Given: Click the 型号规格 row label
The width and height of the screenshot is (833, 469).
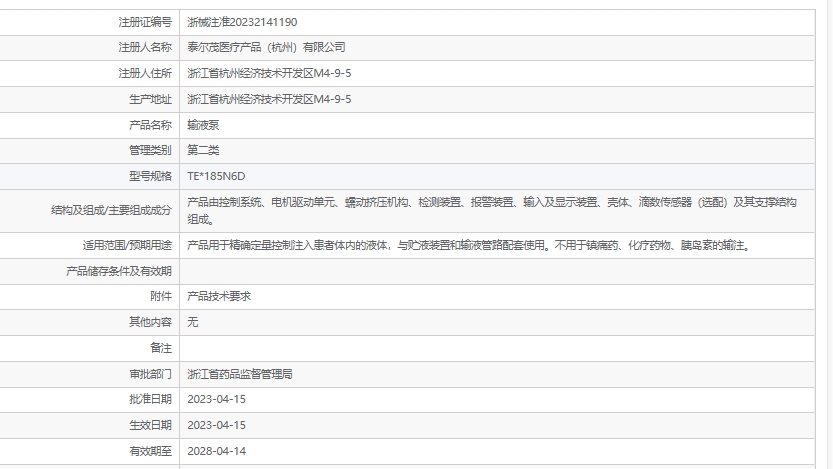Looking at the screenshot, I should click(x=151, y=176).
